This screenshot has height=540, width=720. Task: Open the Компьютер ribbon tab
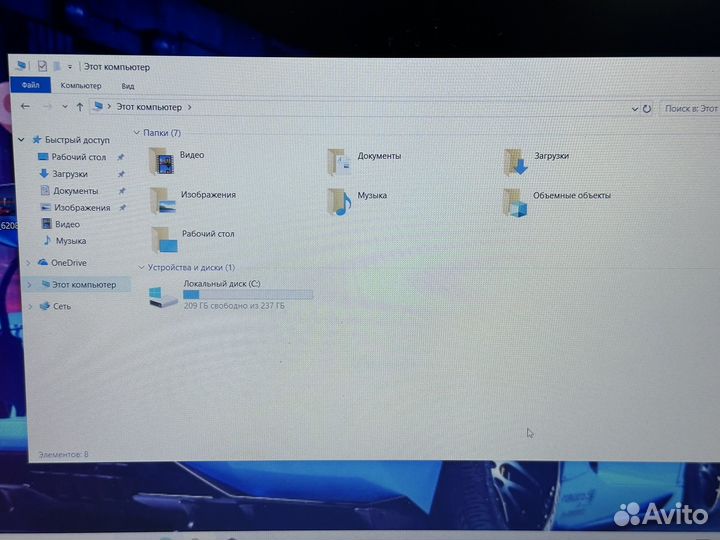point(81,85)
